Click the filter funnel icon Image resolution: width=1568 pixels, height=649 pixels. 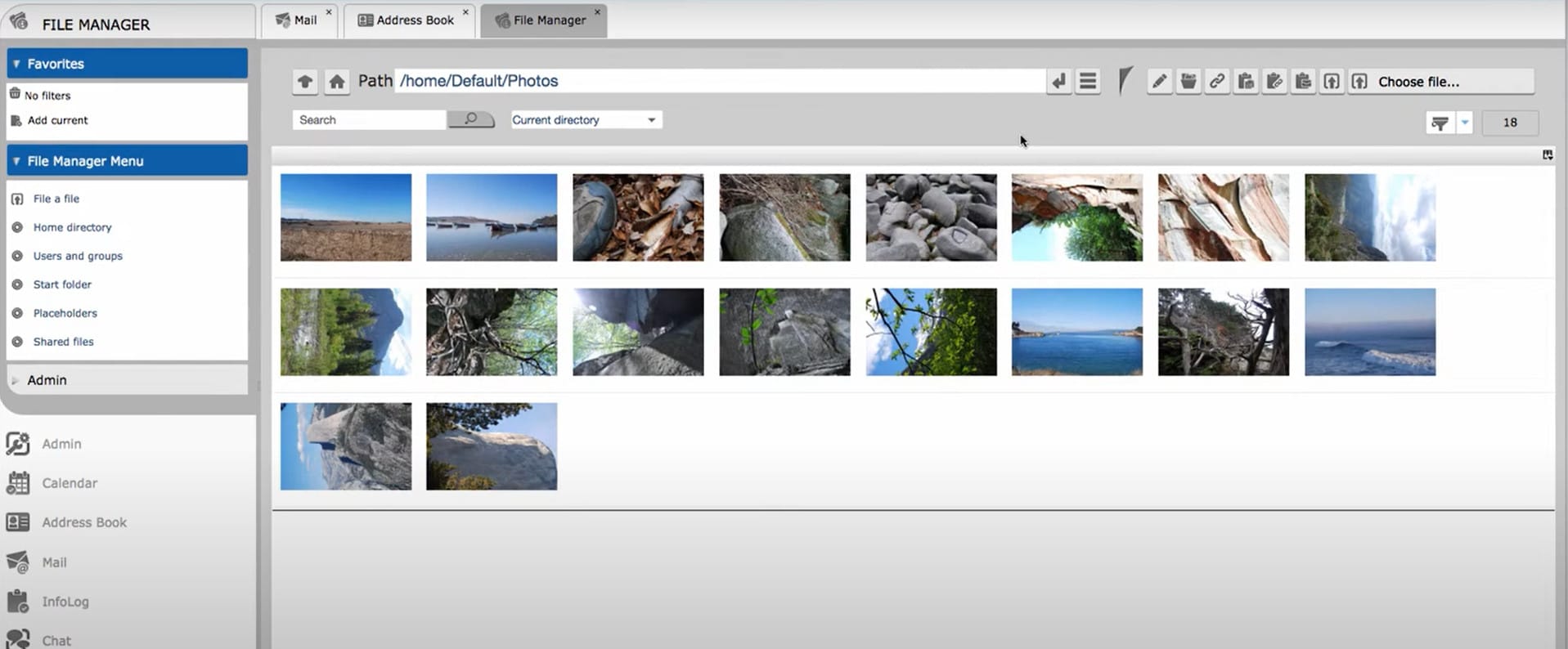coord(1440,123)
